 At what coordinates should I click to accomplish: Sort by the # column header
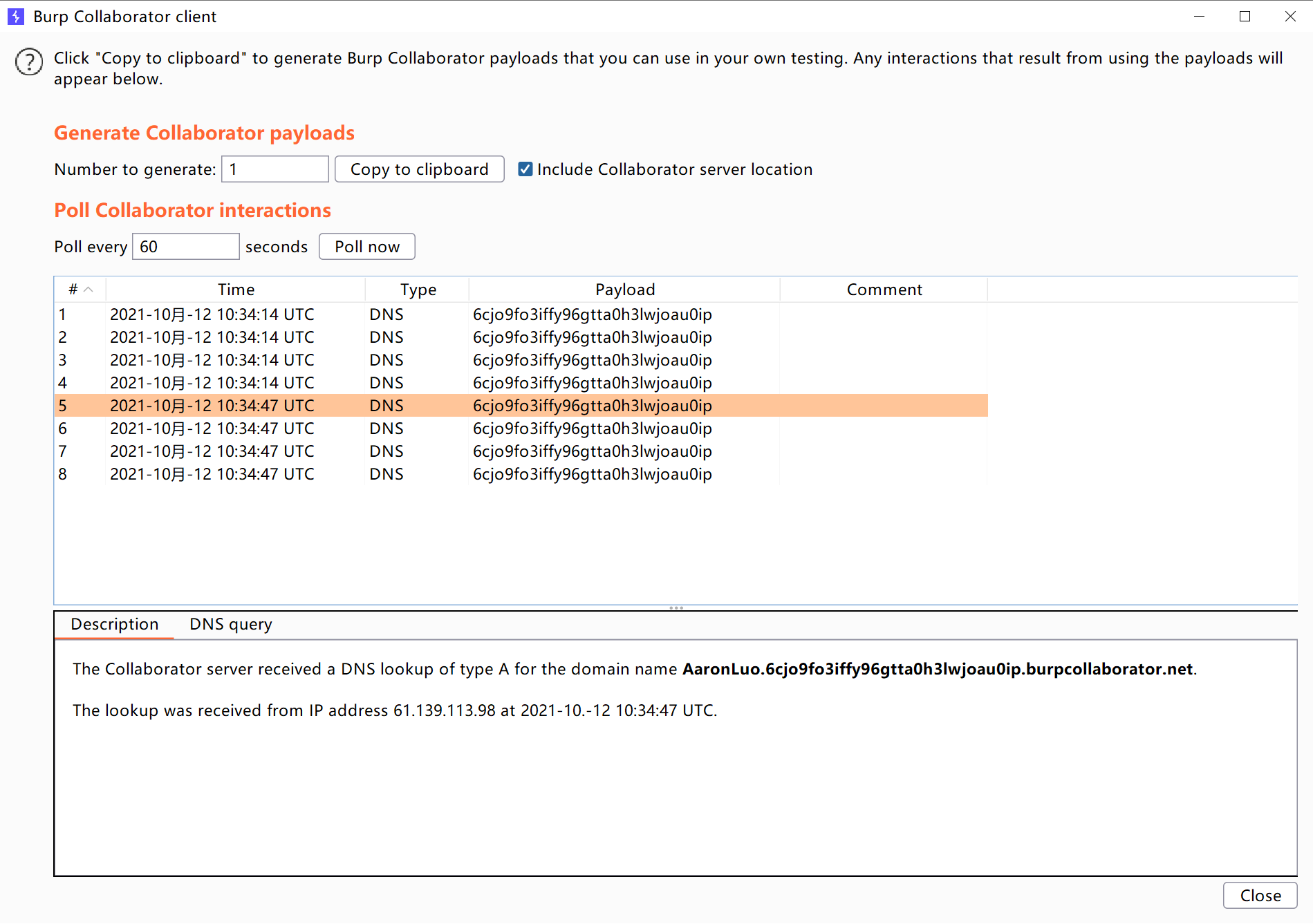pyautogui.click(x=80, y=290)
